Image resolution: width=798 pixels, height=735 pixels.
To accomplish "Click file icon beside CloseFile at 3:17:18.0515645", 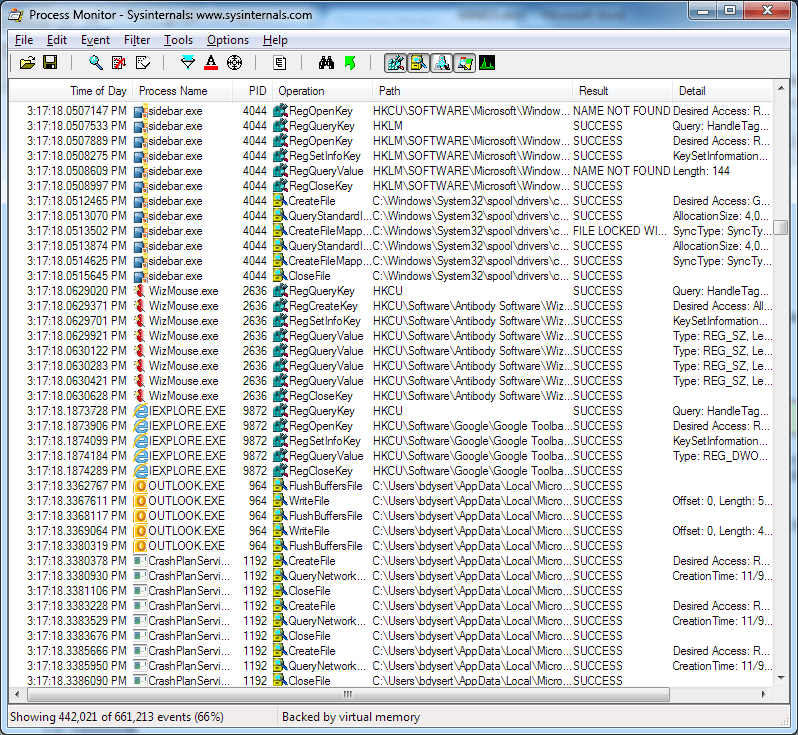I will click(280, 276).
